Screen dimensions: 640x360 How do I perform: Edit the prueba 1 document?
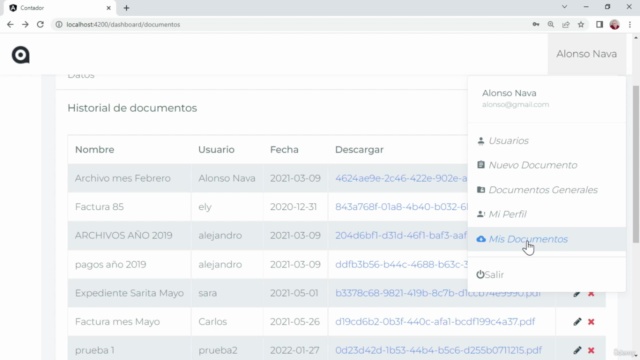577,350
